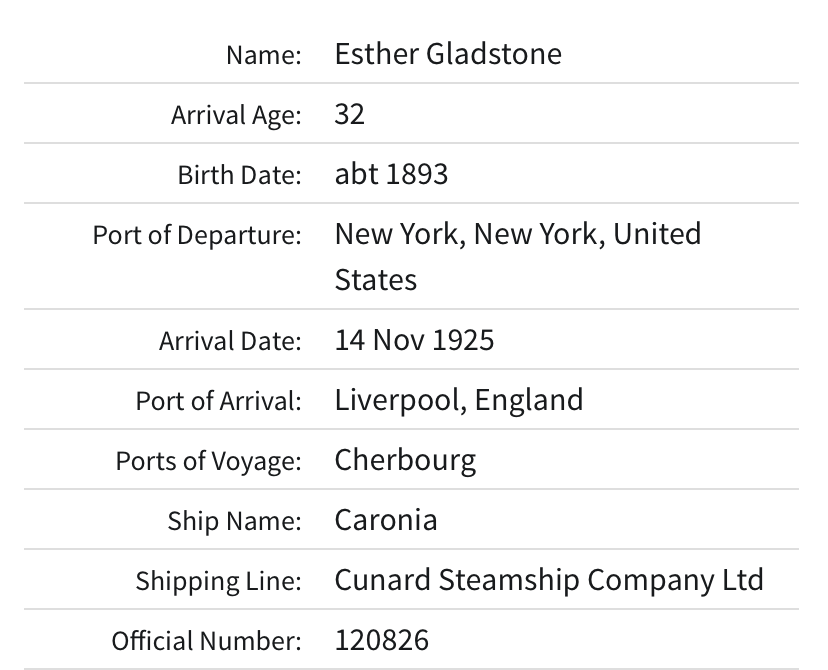The image size is (828, 670).
Task: Select the Birth Date label
Action: 239,176
